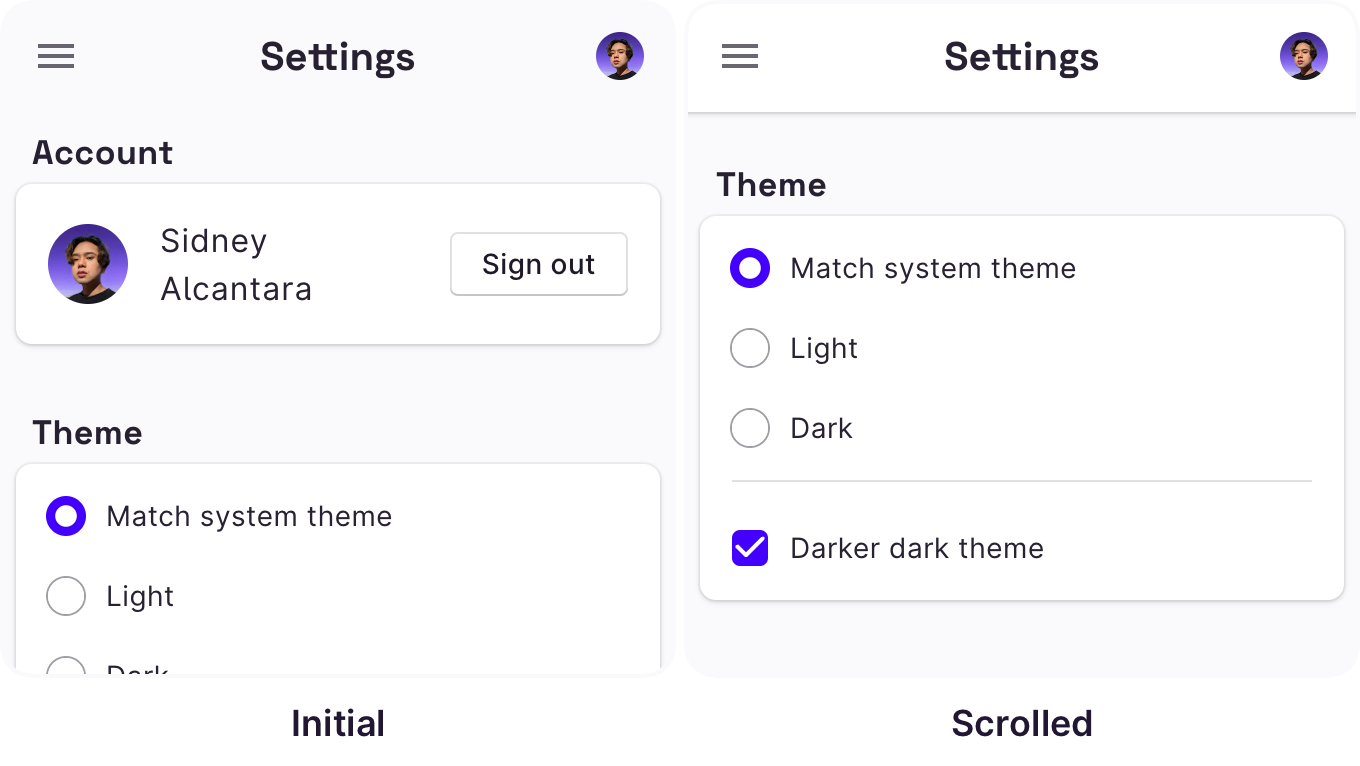This screenshot has width=1360, height=766.
Task: Click the Sign out button
Action: 539,264
